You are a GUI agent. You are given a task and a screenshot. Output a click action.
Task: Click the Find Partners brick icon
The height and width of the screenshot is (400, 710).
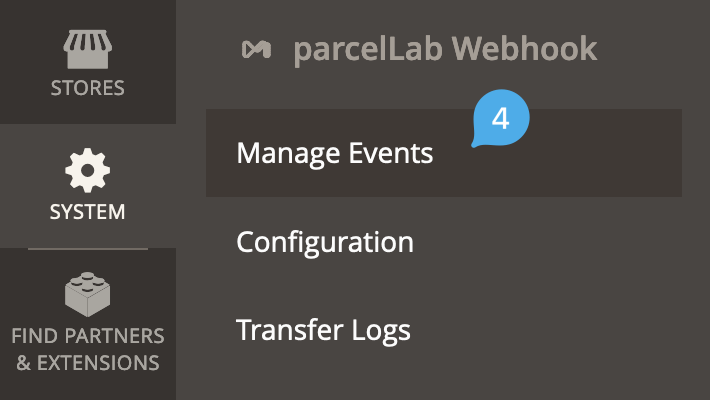point(88,295)
